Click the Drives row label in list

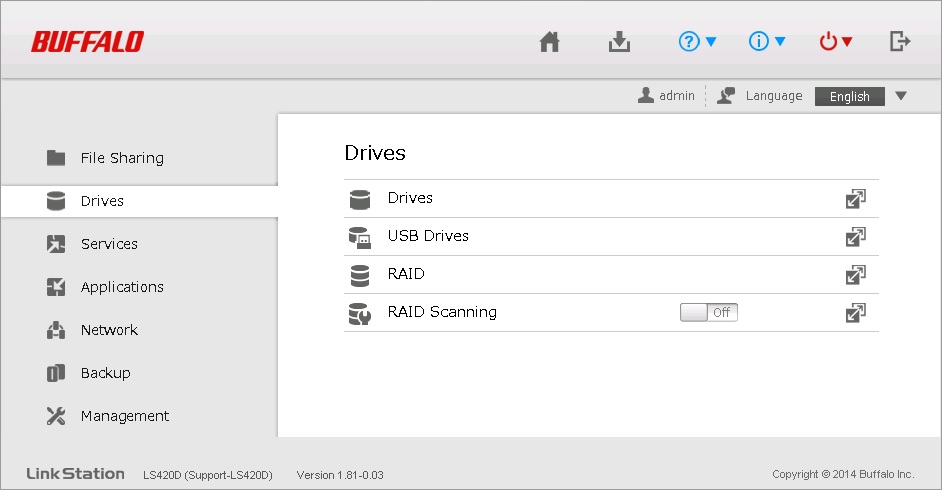pyautogui.click(x=410, y=198)
